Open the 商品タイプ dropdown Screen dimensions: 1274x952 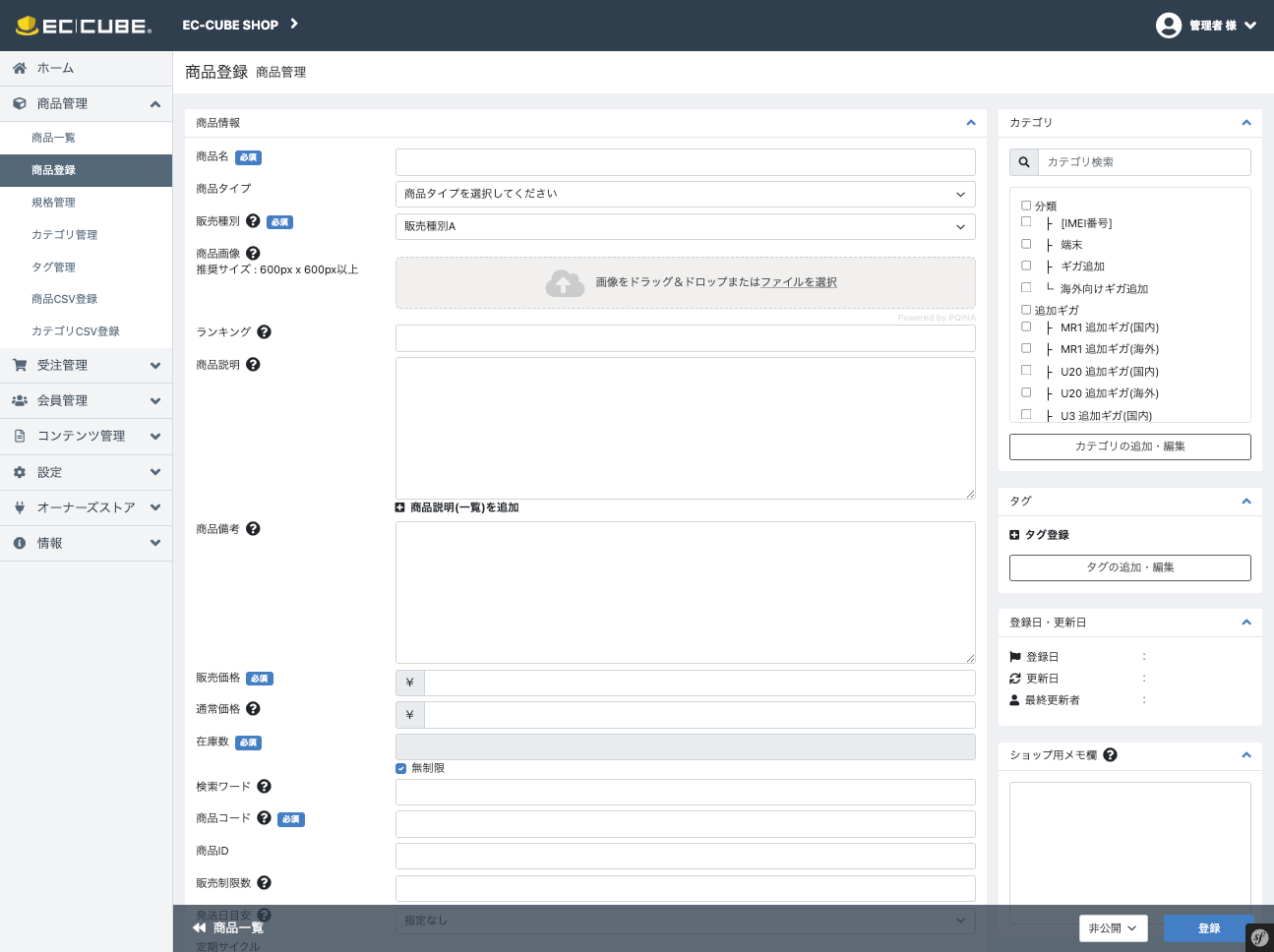[686, 194]
